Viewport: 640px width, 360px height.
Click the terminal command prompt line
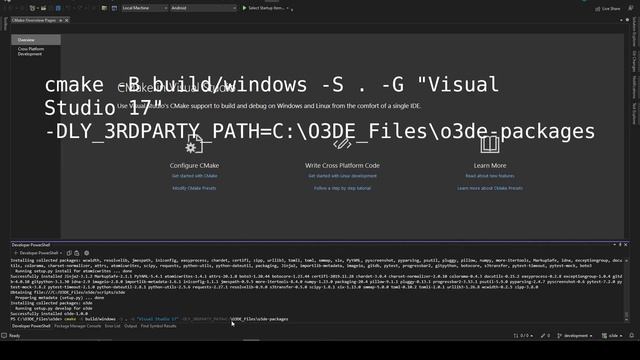tap(149, 319)
